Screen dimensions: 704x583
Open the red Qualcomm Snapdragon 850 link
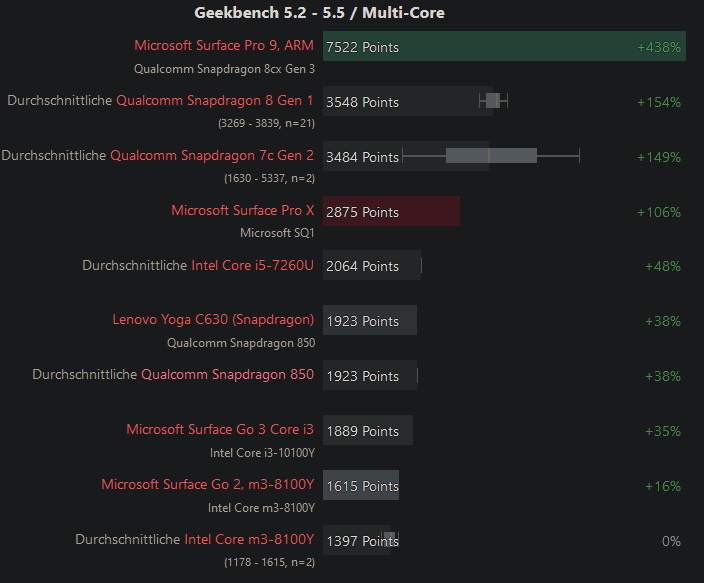pos(227,375)
